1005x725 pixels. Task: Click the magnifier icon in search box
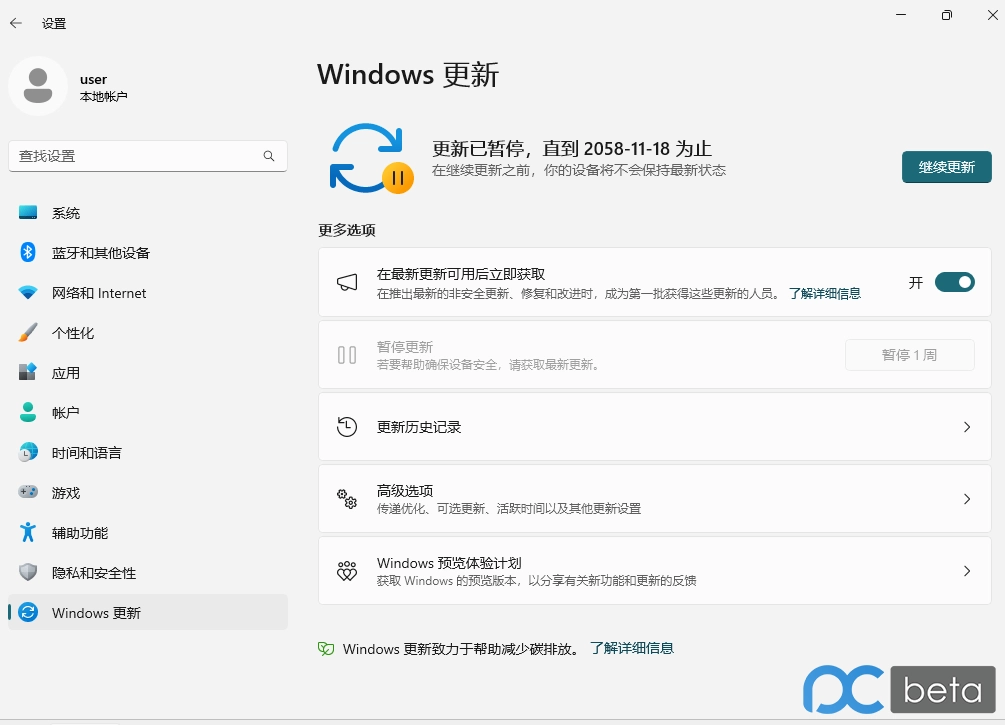click(x=268, y=156)
